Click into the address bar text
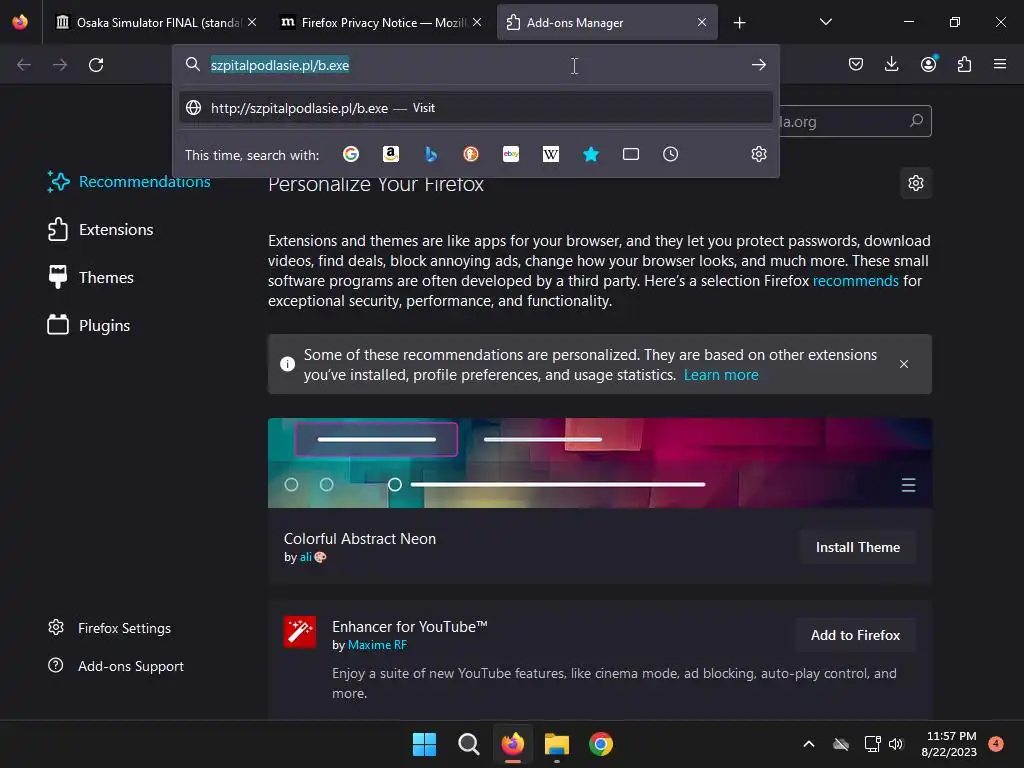The image size is (1024, 768). click(280, 65)
